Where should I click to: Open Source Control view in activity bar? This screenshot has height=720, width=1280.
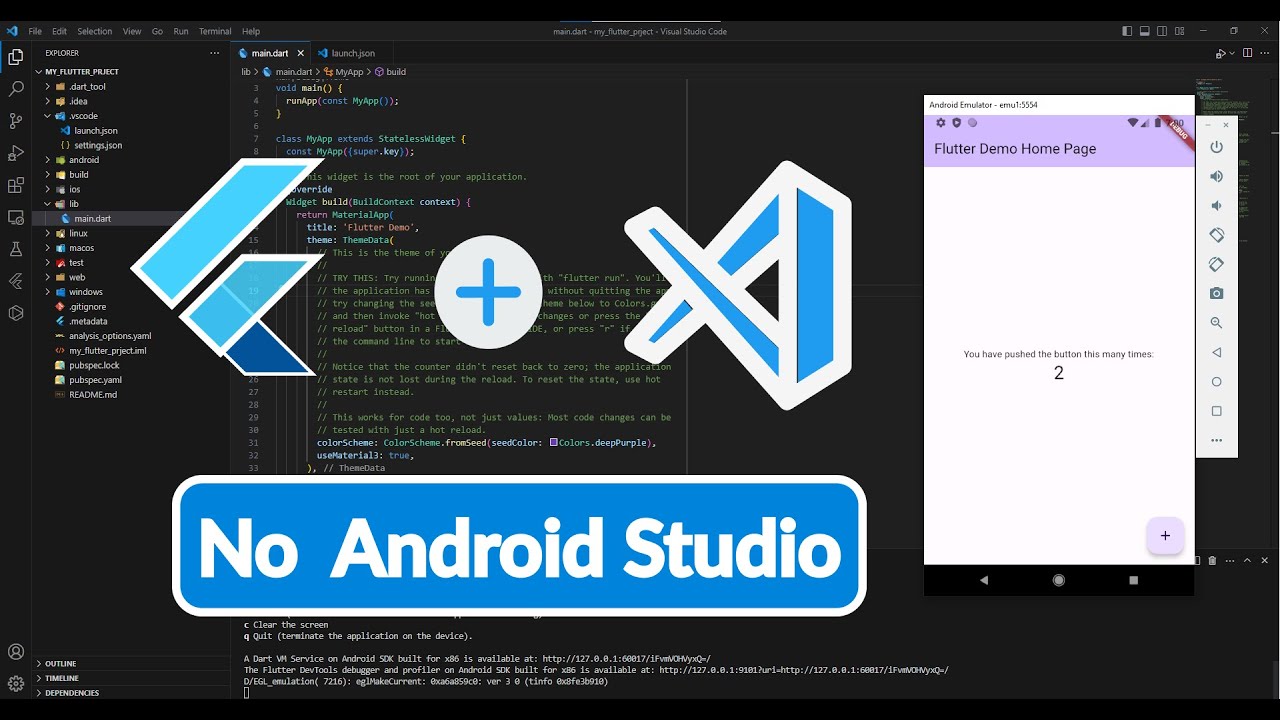click(16, 121)
